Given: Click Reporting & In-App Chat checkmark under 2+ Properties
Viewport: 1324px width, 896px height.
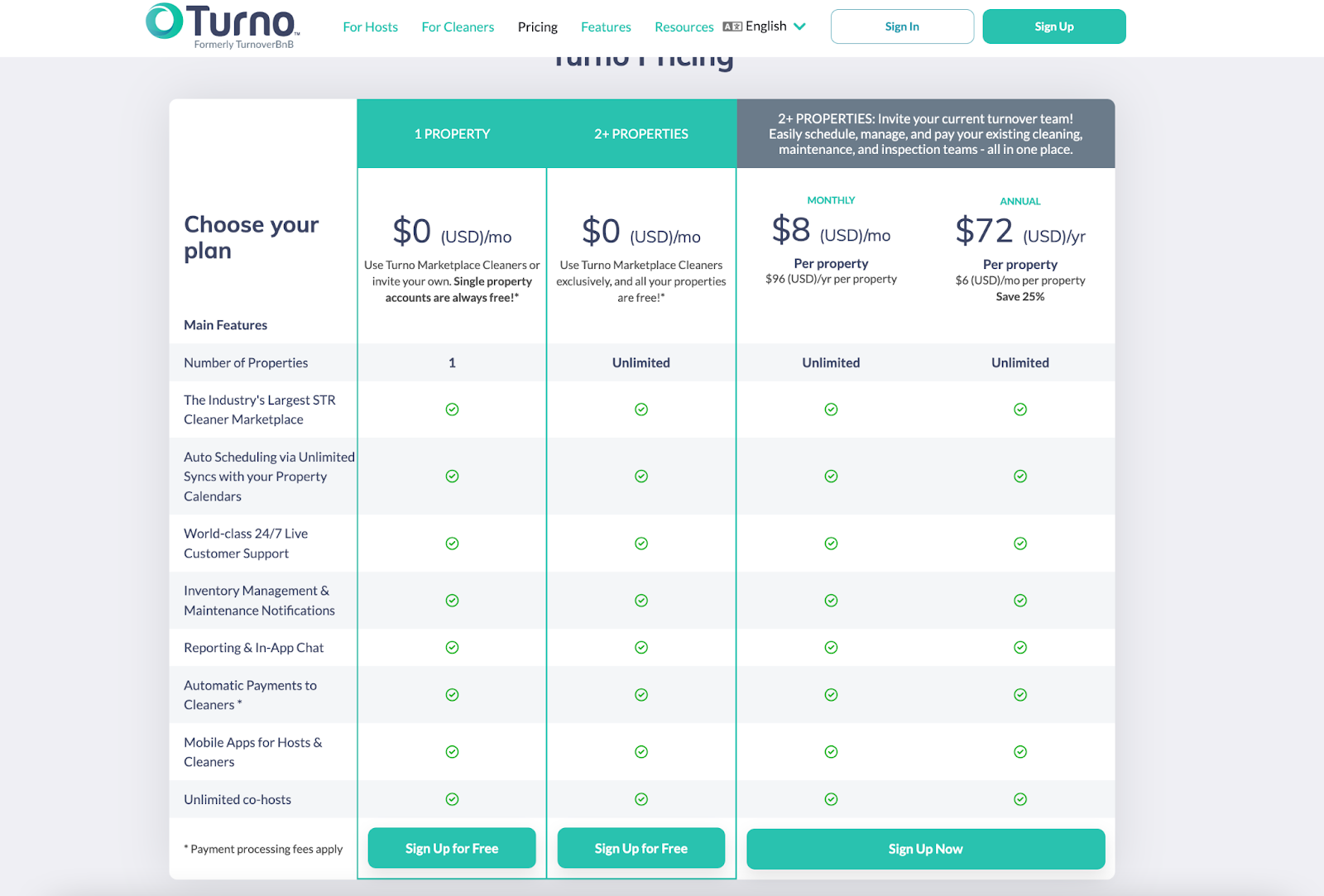Looking at the screenshot, I should coord(641,647).
